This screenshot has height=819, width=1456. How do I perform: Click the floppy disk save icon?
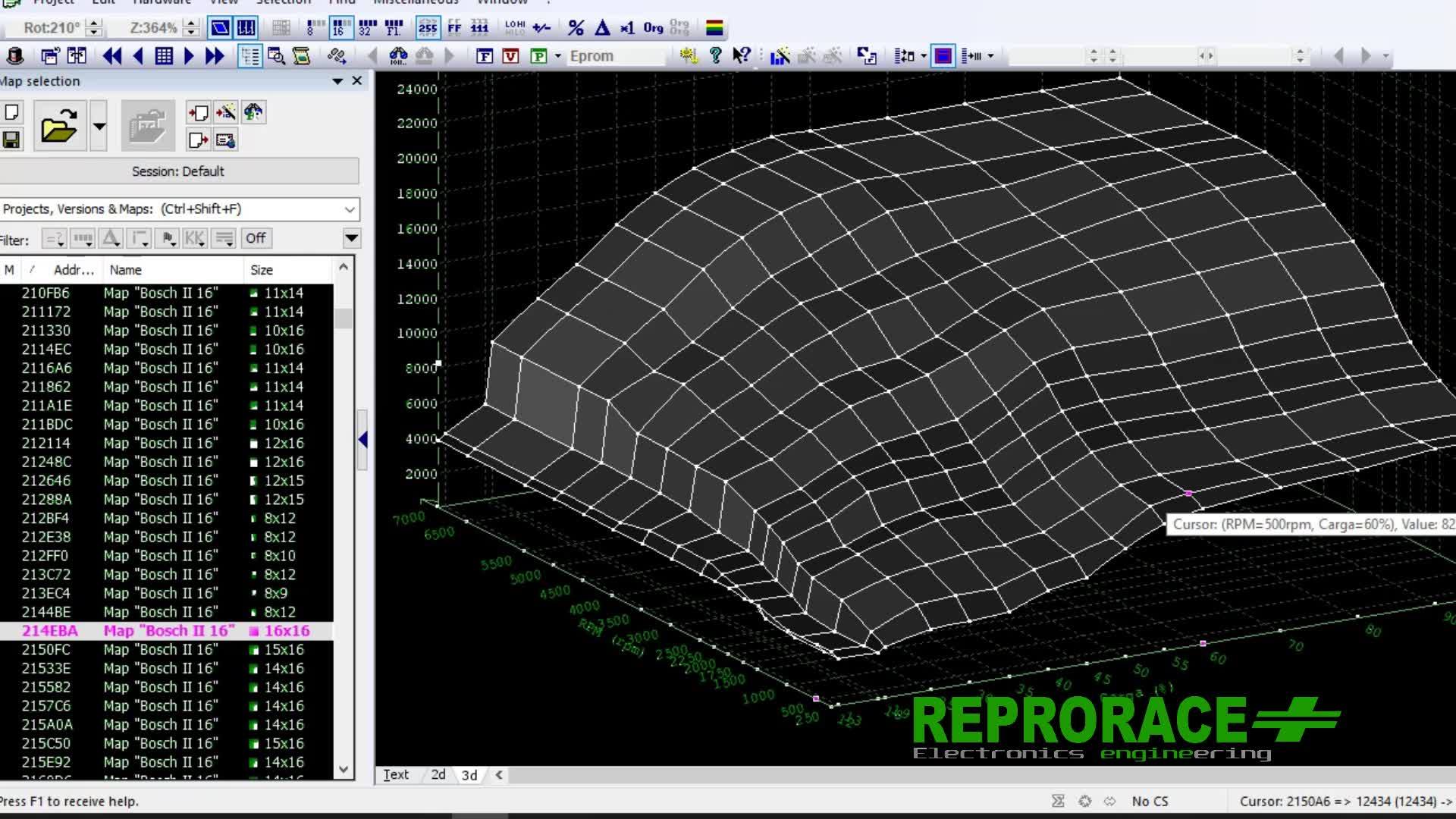coord(11,140)
